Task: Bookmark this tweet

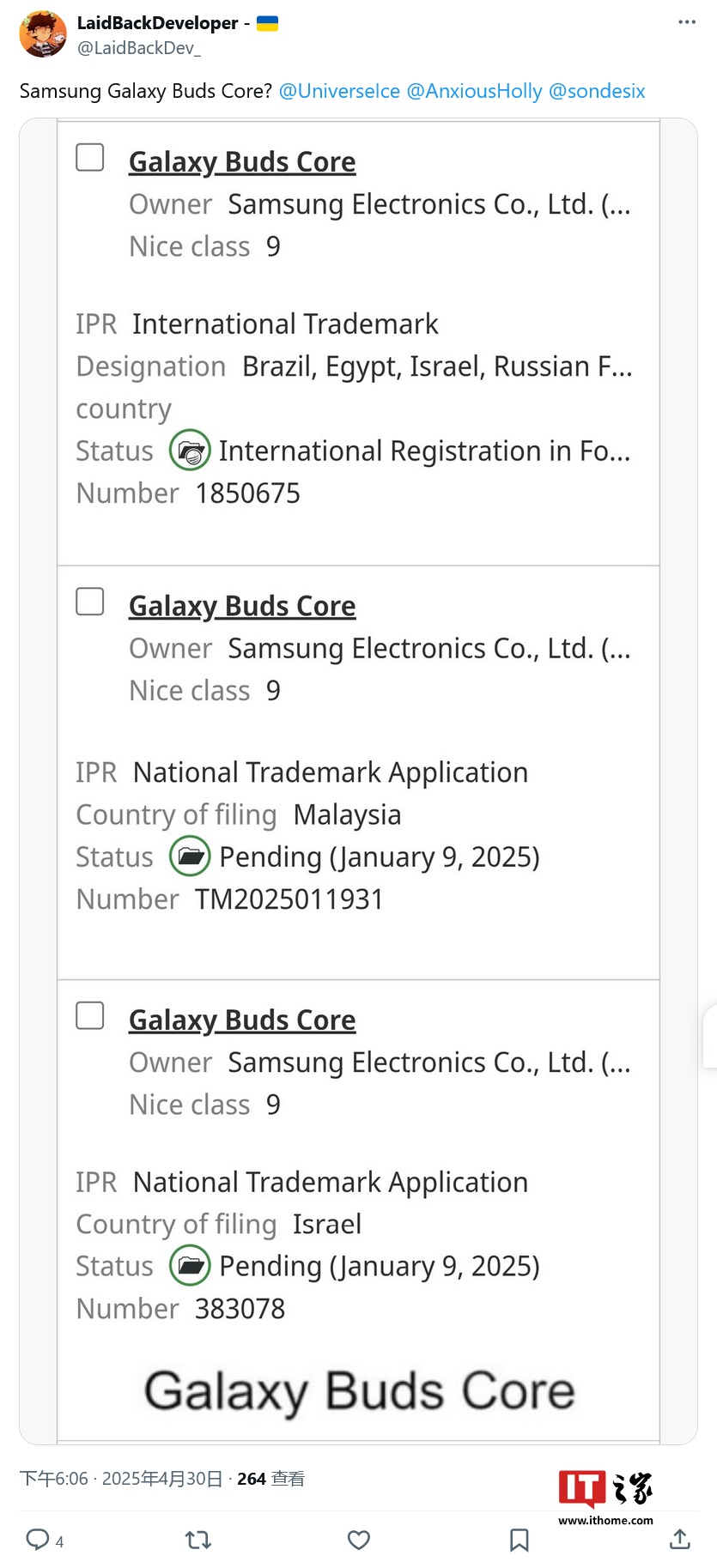Action: 519,1540
